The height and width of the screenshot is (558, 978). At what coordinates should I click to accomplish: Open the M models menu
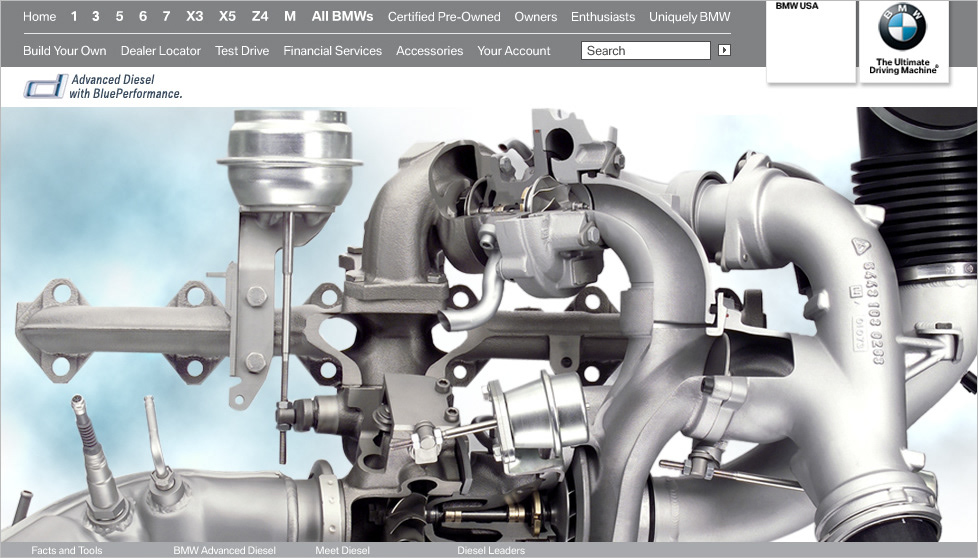click(x=290, y=17)
